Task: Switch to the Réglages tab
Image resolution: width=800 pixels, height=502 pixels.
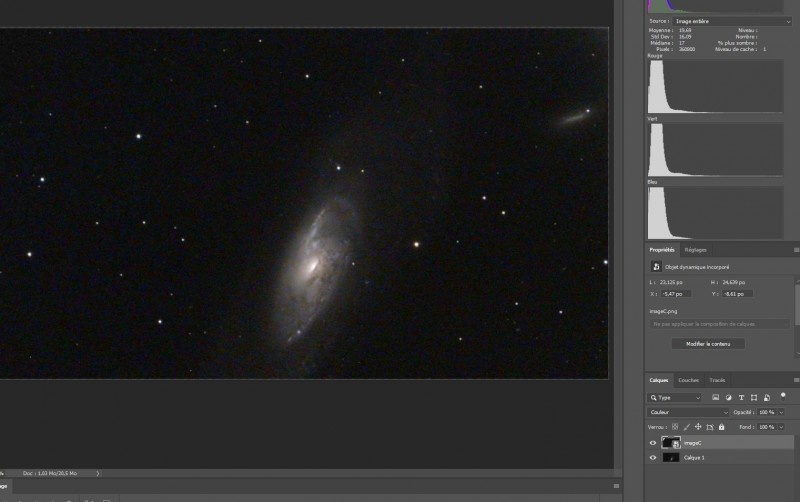Action: coord(695,250)
